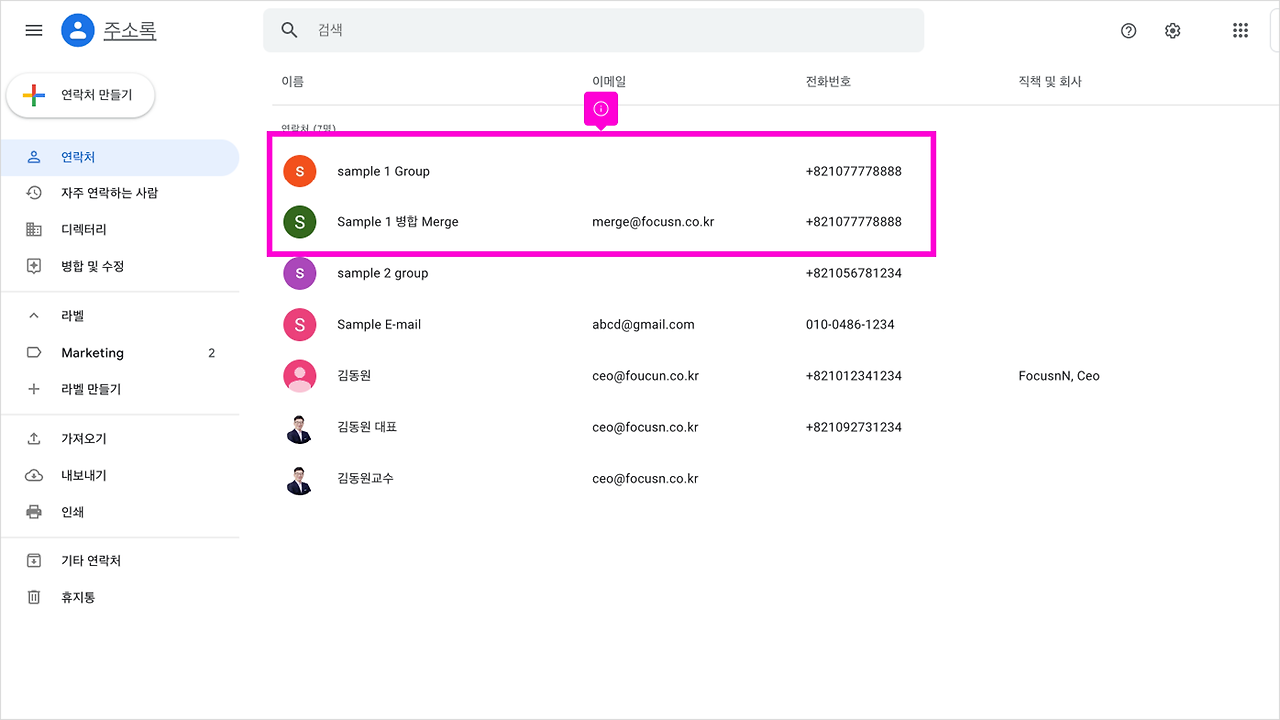Select the 인쇄 (Print) printer icon

pos(33,511)
